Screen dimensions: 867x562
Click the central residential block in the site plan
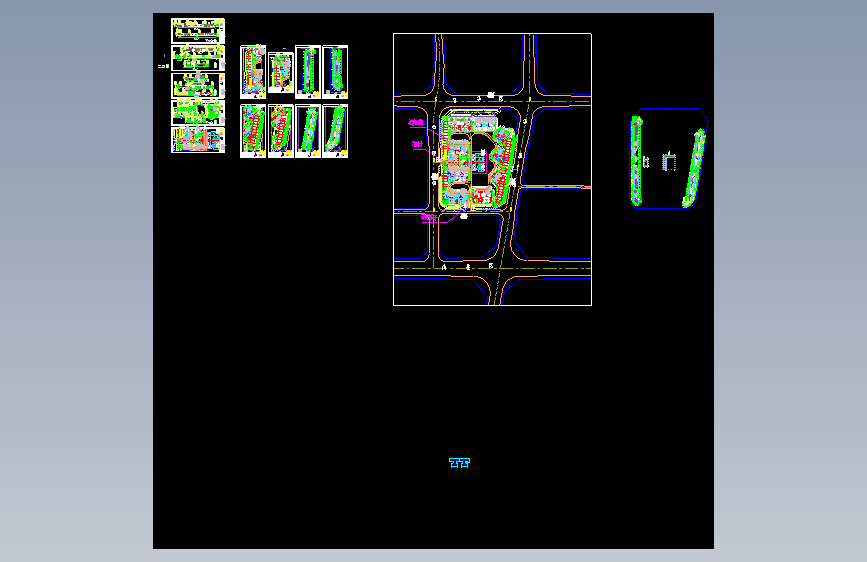[x=478, y=160]
